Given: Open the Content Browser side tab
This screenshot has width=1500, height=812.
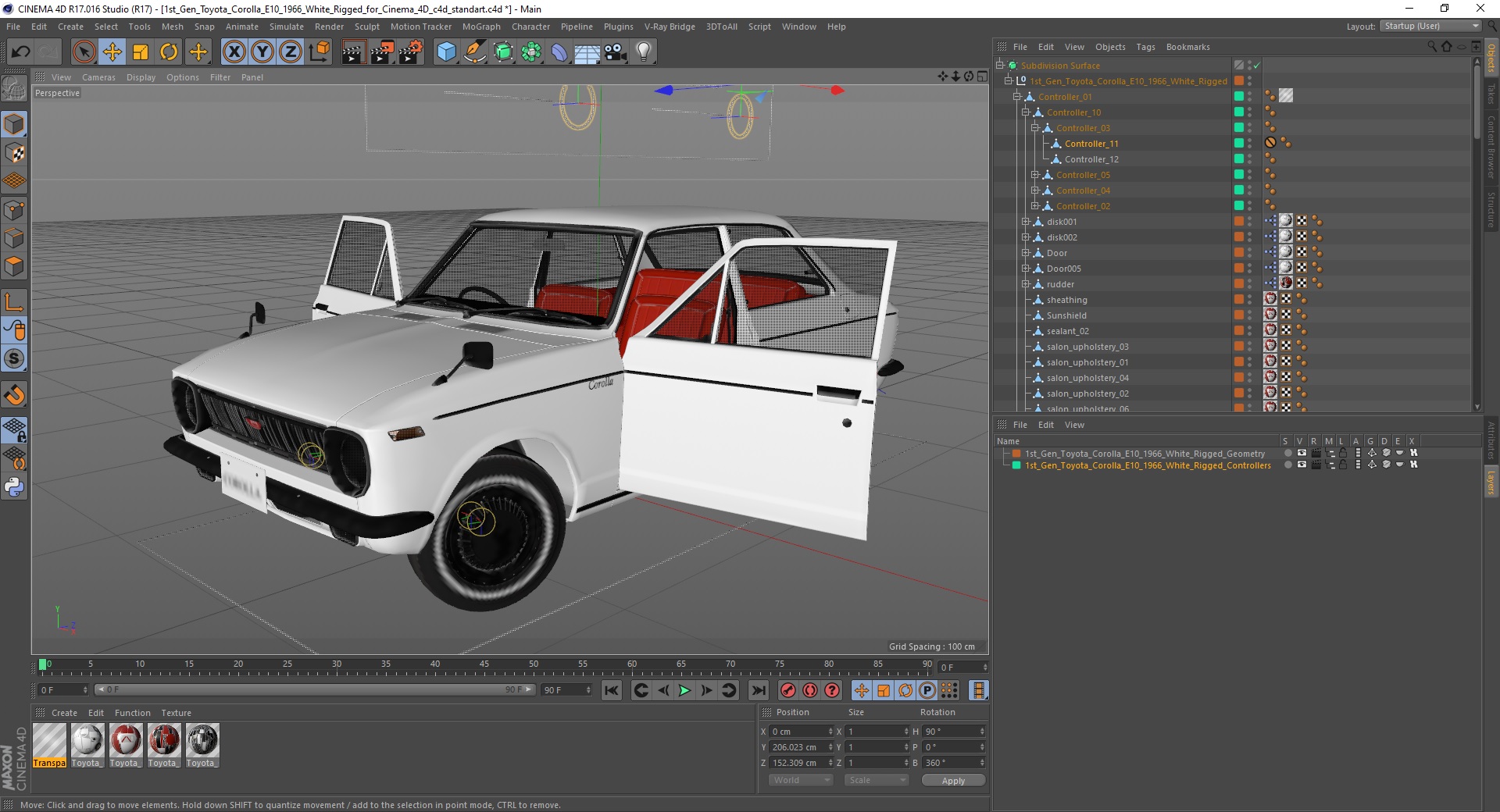Looking at the screenshot, I should 1491,147.
